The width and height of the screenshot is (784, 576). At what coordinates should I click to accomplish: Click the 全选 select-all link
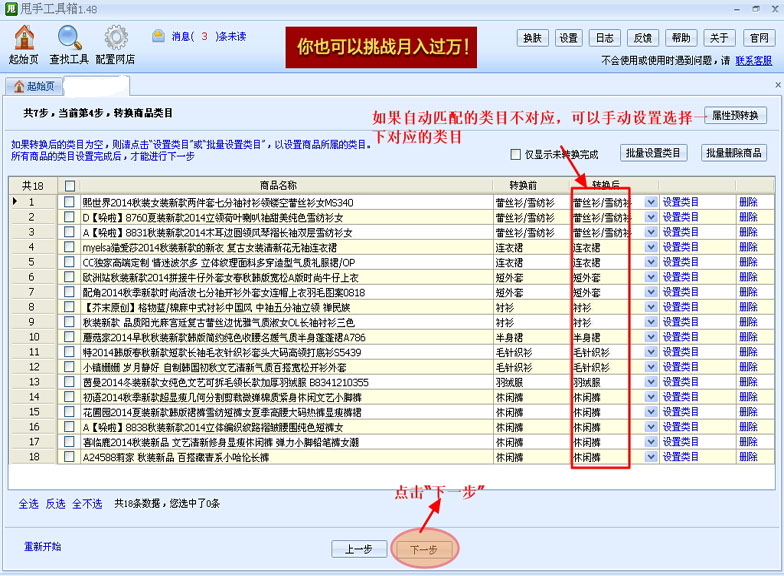28,504
